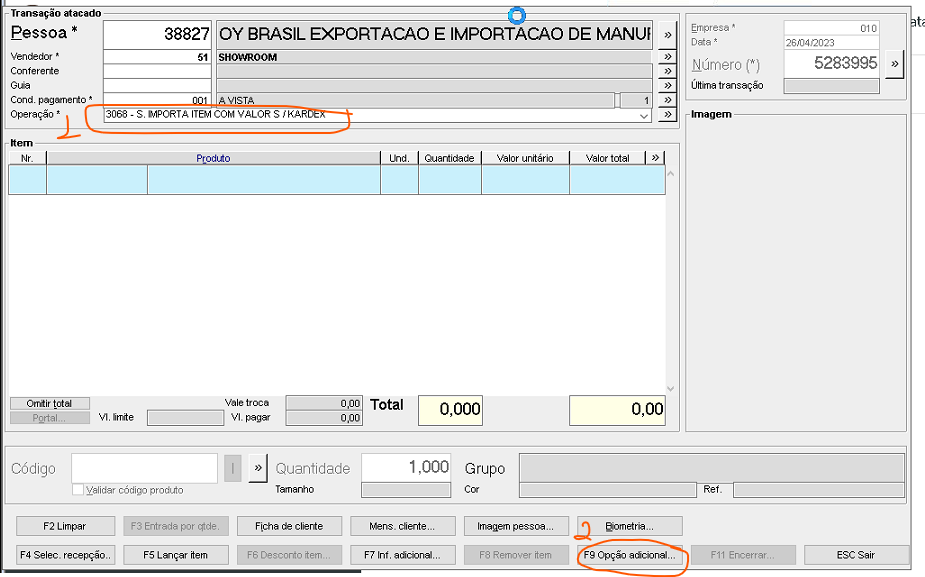This screenshot has height=577, width=925.
Task: Expand the Operação dropdown list
Action: click(644, 116)
